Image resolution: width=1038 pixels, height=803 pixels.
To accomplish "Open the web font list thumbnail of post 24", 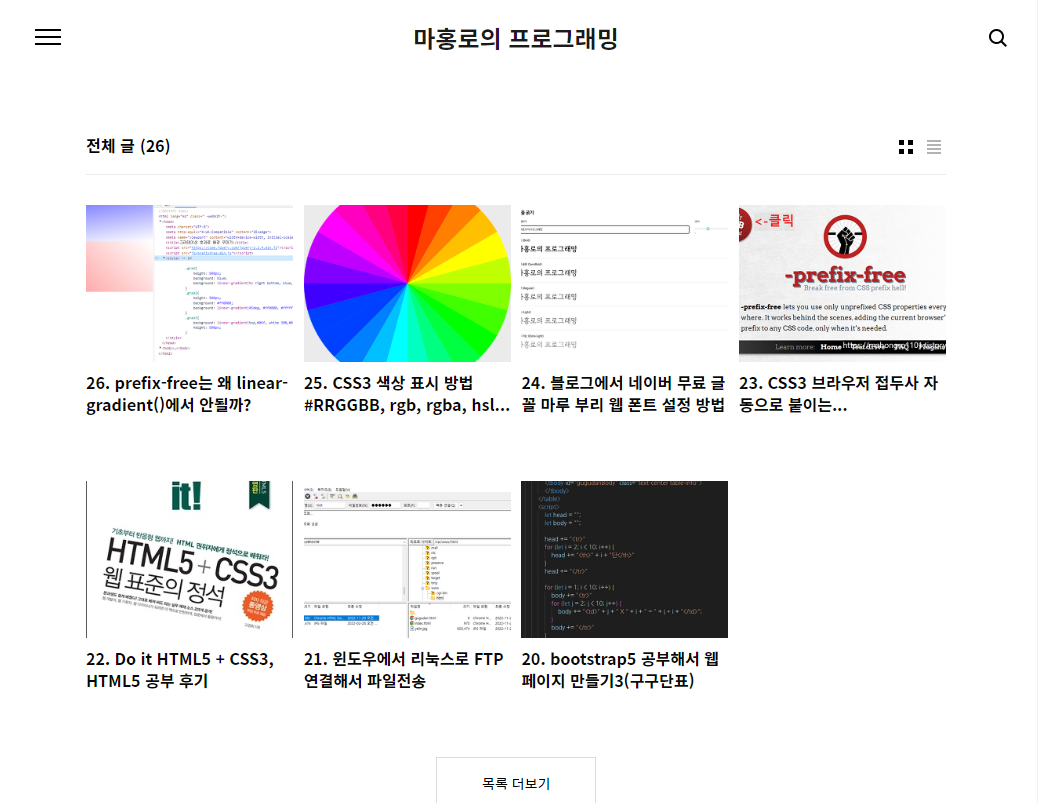I will [x=624, y=283].
